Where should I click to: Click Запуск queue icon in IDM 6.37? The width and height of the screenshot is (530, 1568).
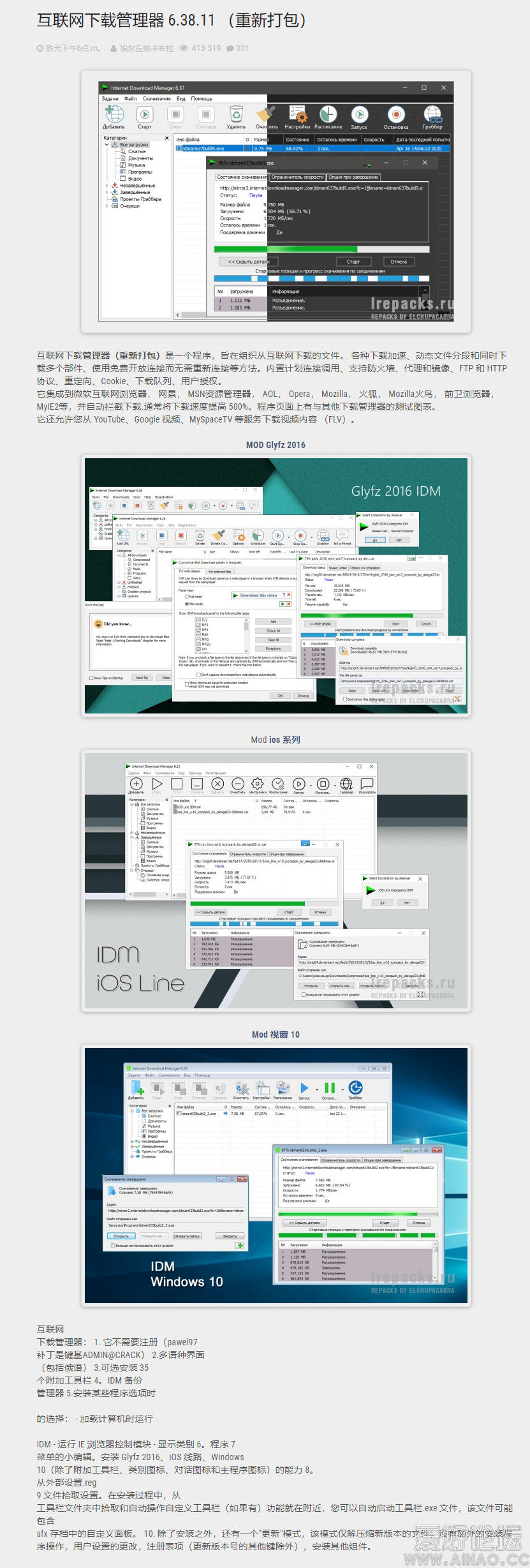point(360,114)
